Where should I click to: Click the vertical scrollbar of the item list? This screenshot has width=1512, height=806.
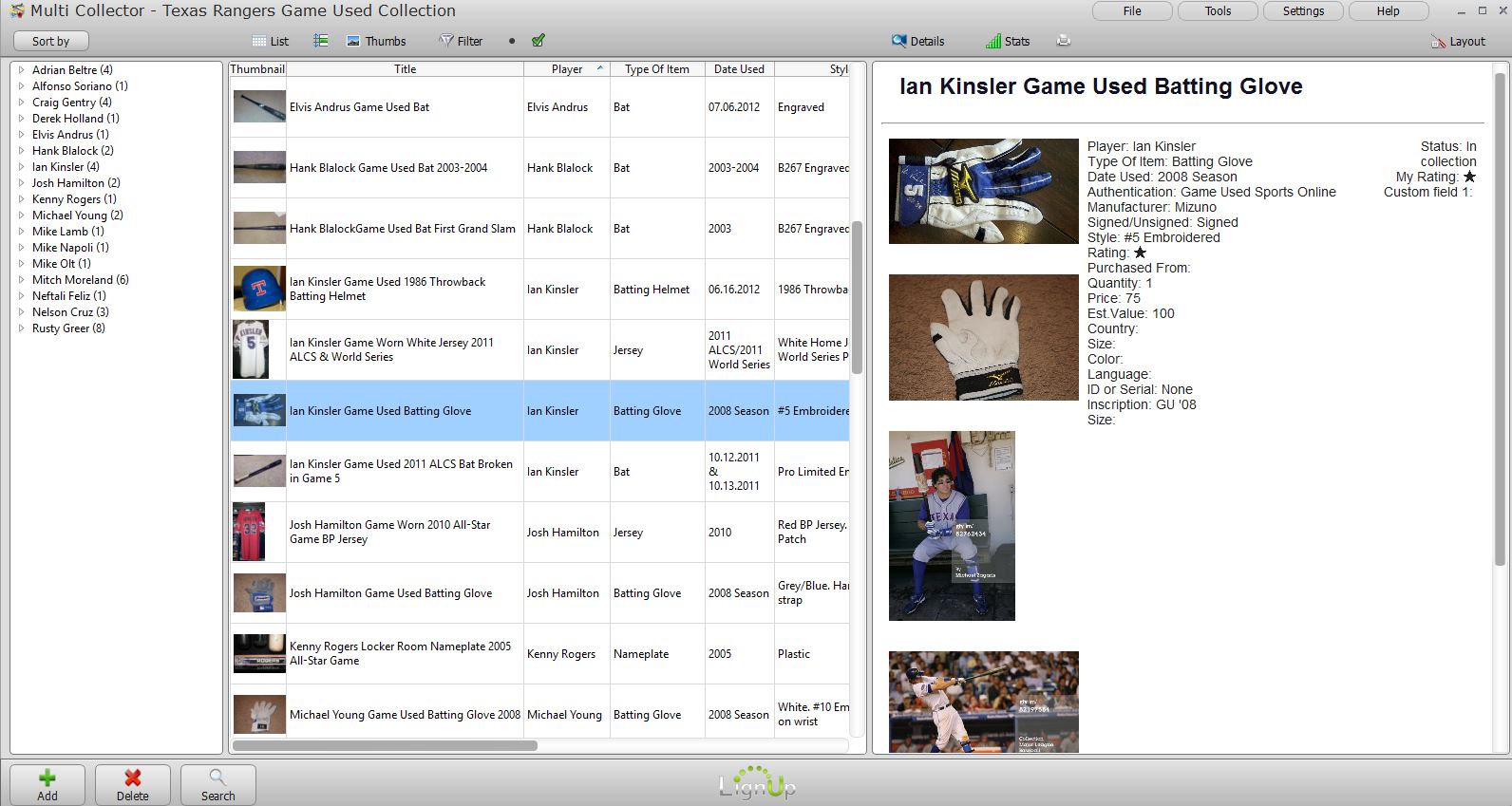pos(857,298)
